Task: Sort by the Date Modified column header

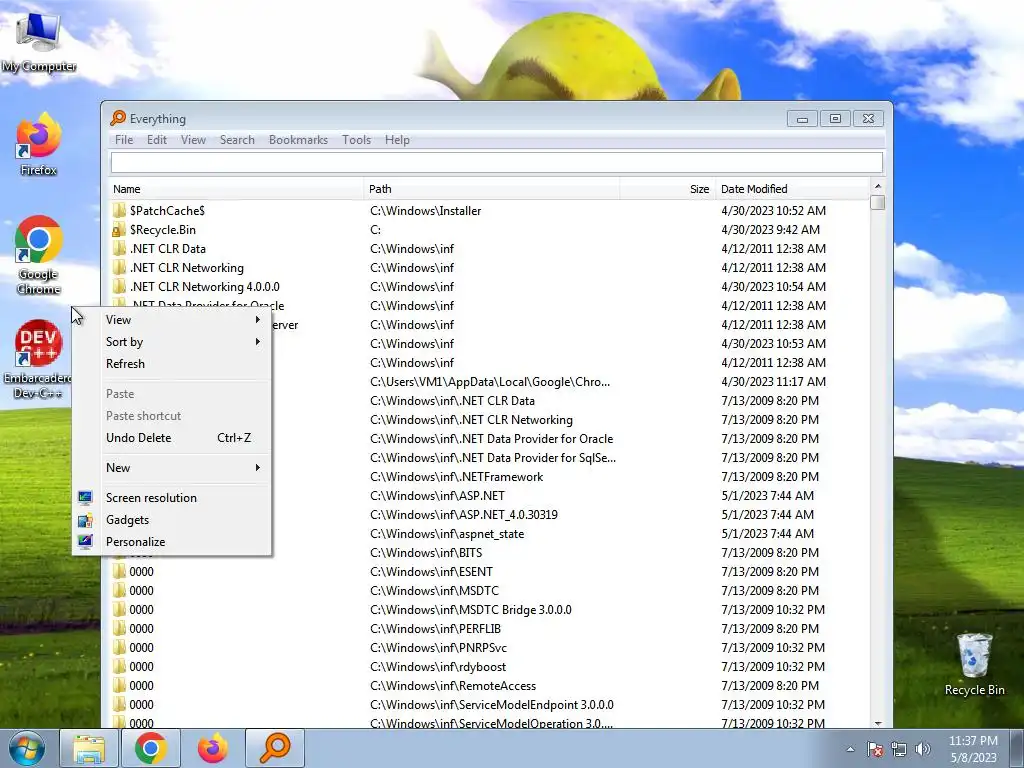Action: tap(793, 189)
